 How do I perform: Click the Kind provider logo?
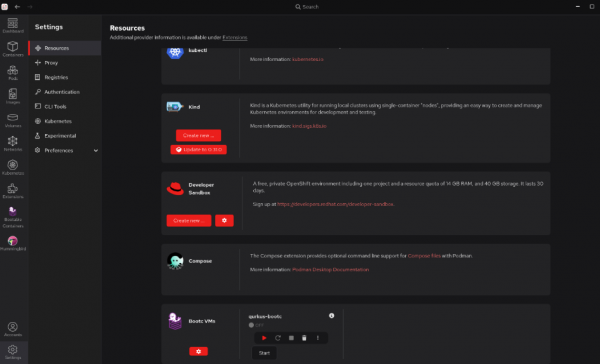coord(175,106)
